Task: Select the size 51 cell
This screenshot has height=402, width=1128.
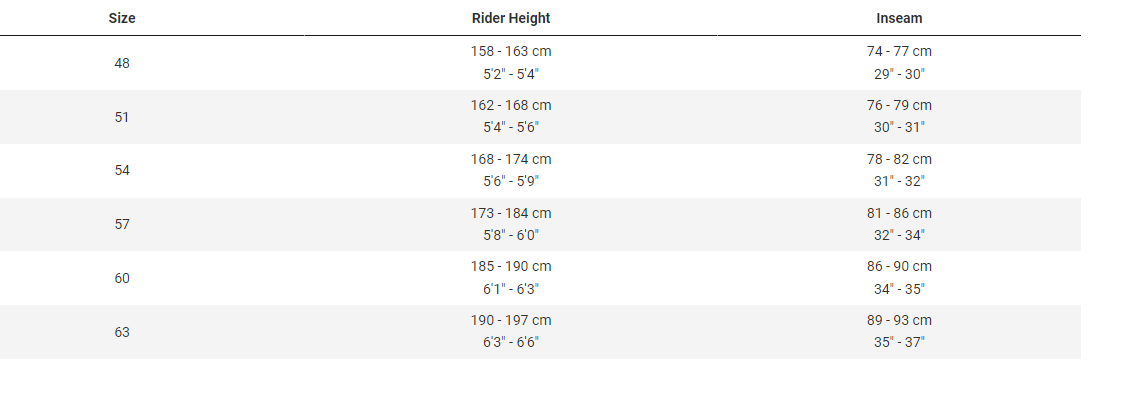Action: point(122,117)
